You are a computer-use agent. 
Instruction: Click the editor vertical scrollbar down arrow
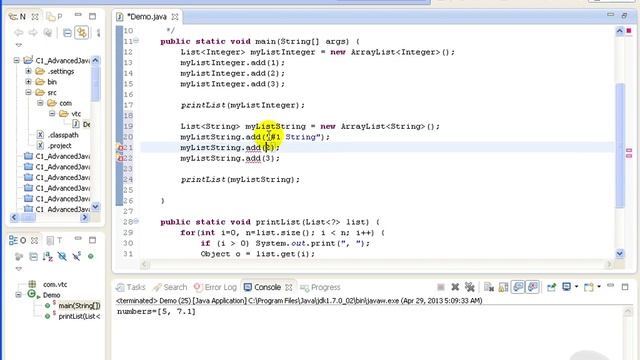pos(620,253)
